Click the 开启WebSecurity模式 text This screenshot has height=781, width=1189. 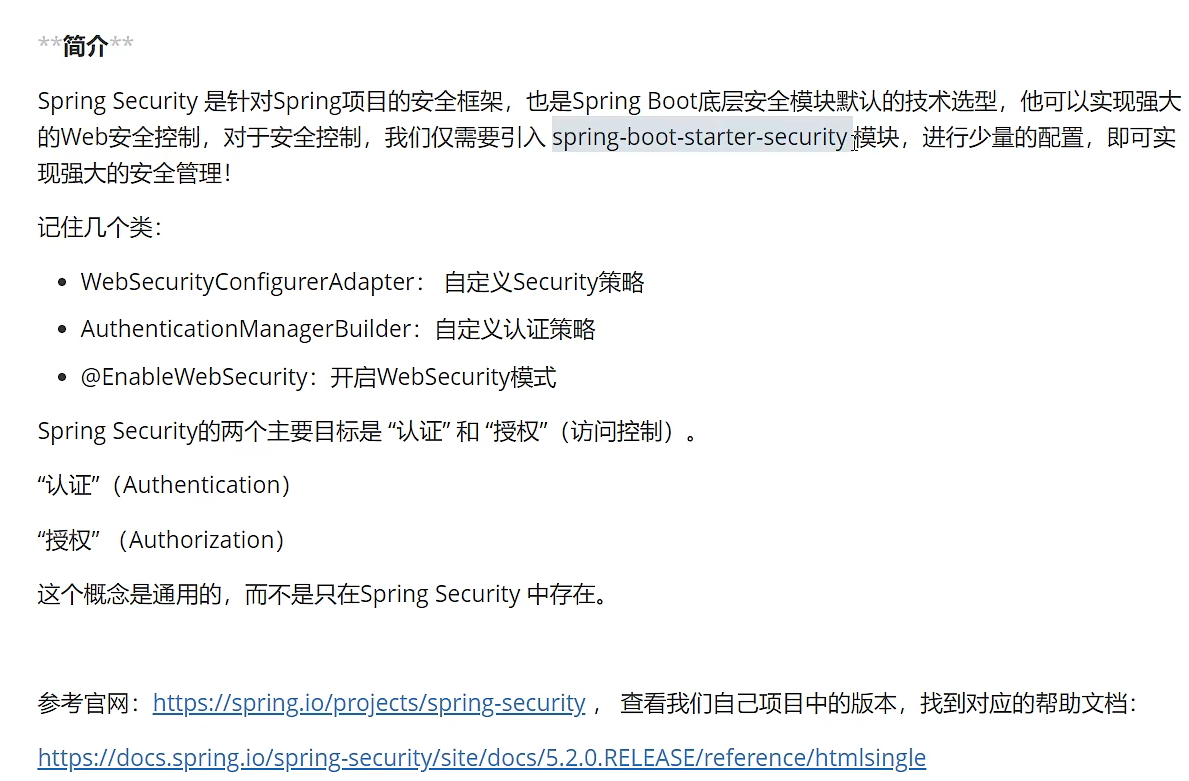[x=443, y=377]
